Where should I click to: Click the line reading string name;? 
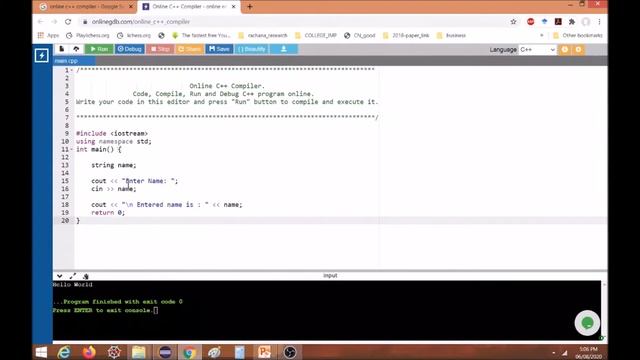113,165
